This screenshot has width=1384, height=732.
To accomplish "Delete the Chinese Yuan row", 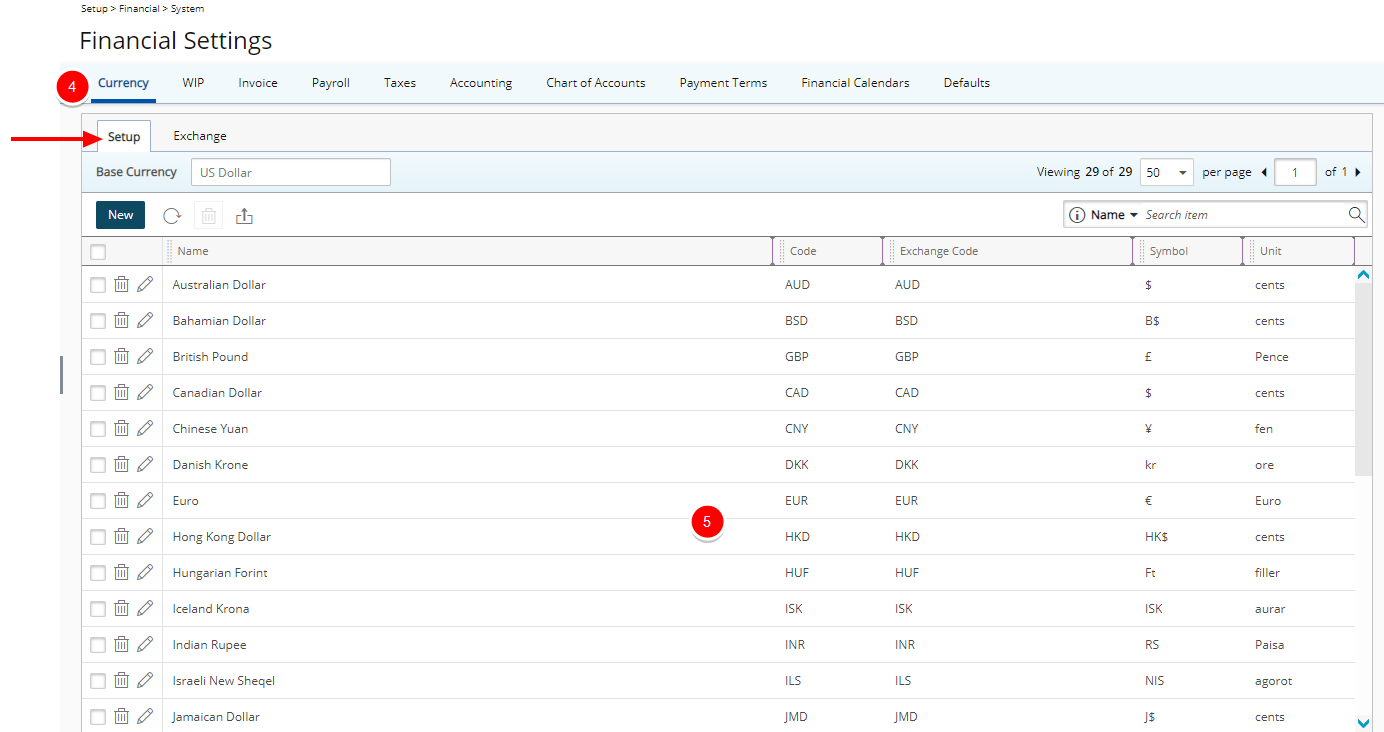I will pyautogui.click(x=121, y=429).
